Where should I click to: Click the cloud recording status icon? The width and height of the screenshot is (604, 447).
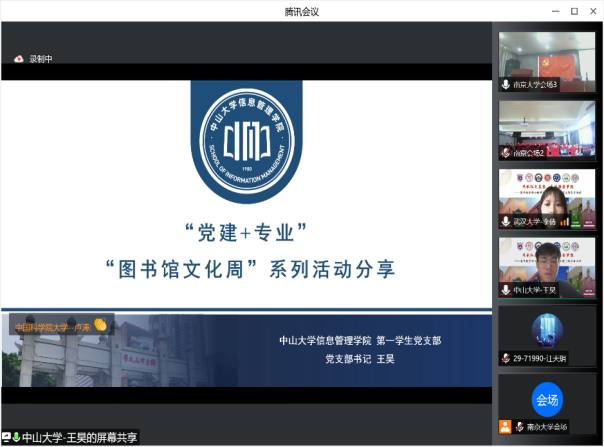pyautogui.click(x=18, y=59)
